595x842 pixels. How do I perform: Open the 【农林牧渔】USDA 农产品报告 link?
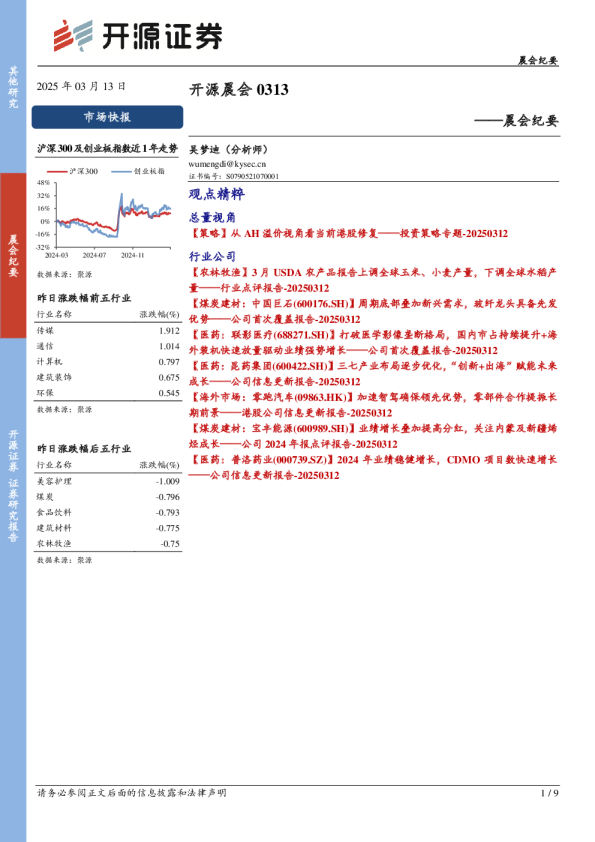[373, 280]
